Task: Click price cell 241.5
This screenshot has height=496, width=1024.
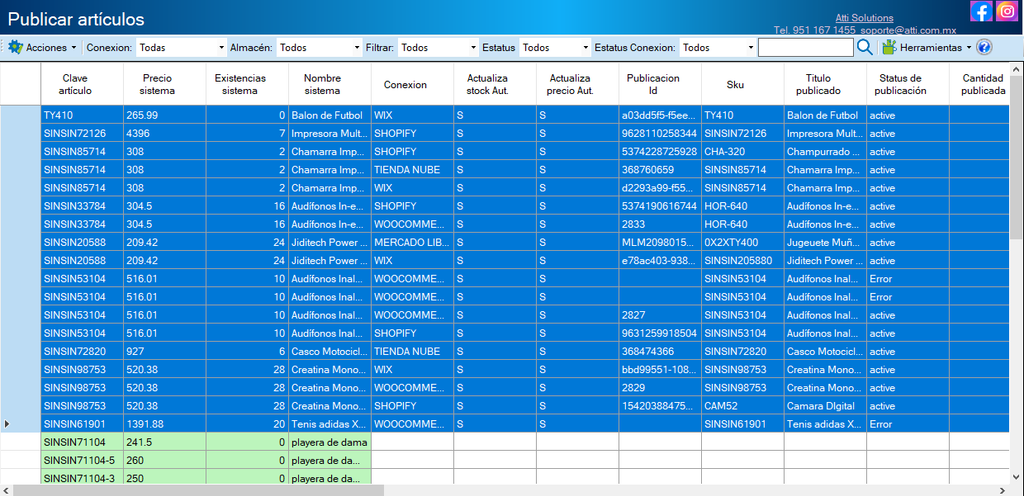Action: 164,442
